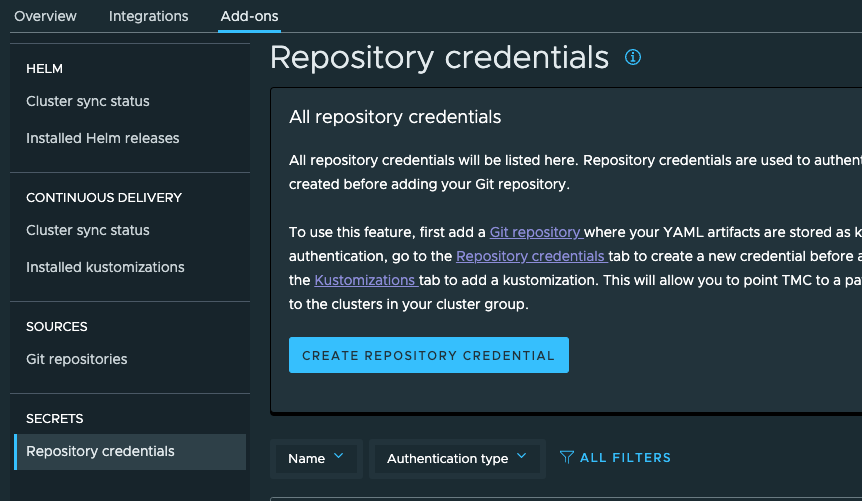The height and width of the screenshot is (501, 862).
Task: Click the HELM section heading
Action: [x=45, y=69]
